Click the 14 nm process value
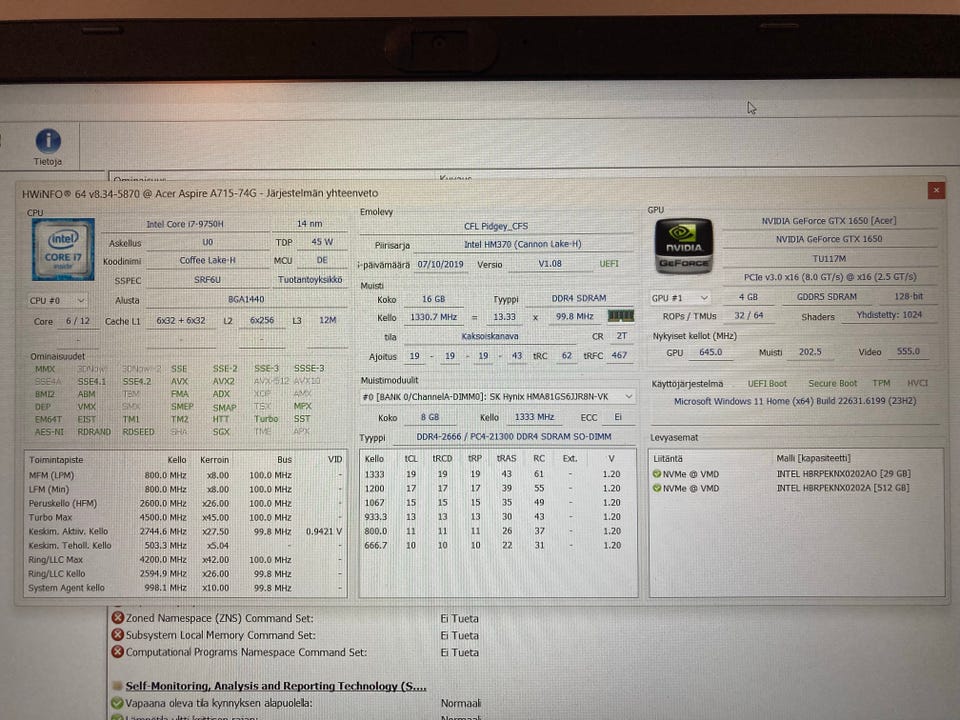Image resolution: width=960 pixels, height=720 pixels. 310,224
